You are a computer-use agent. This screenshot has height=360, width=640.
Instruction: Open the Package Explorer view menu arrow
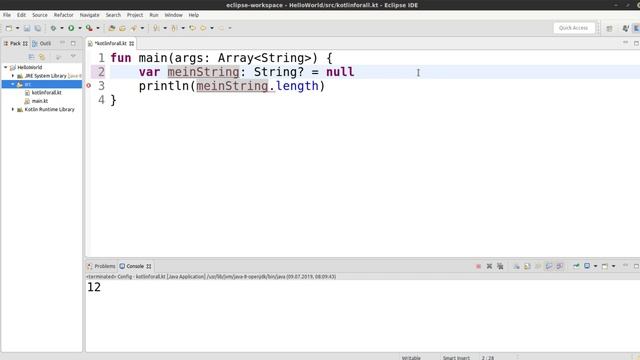(x=73, y=56)
